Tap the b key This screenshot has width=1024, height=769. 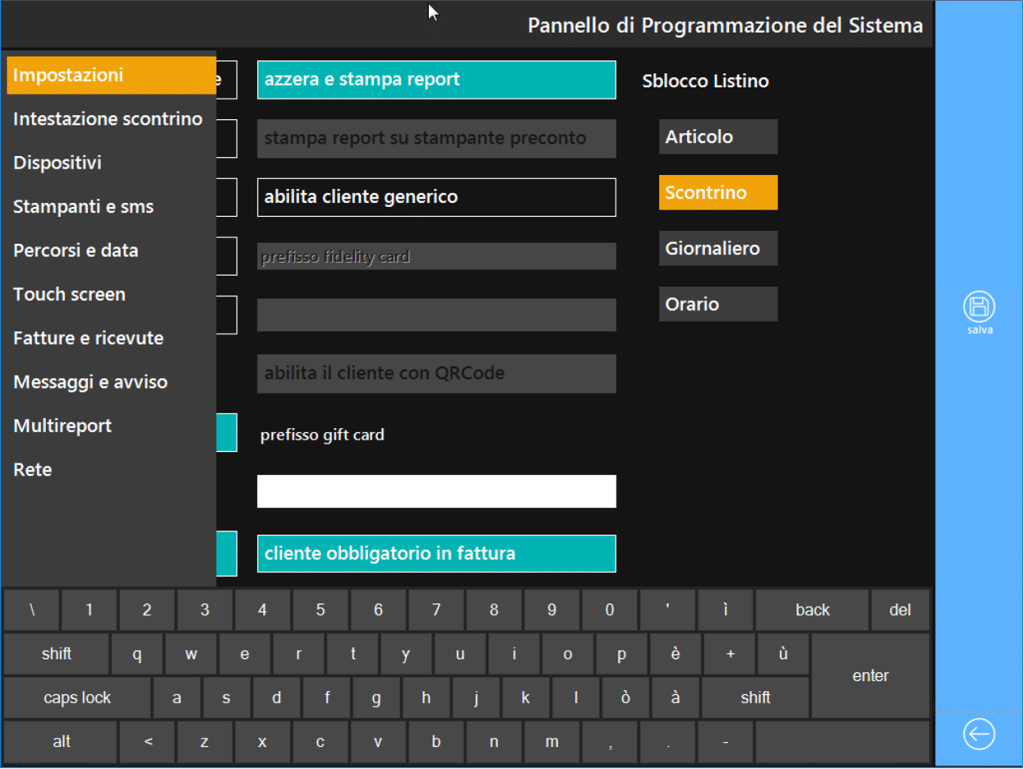[x=436, y=742]
